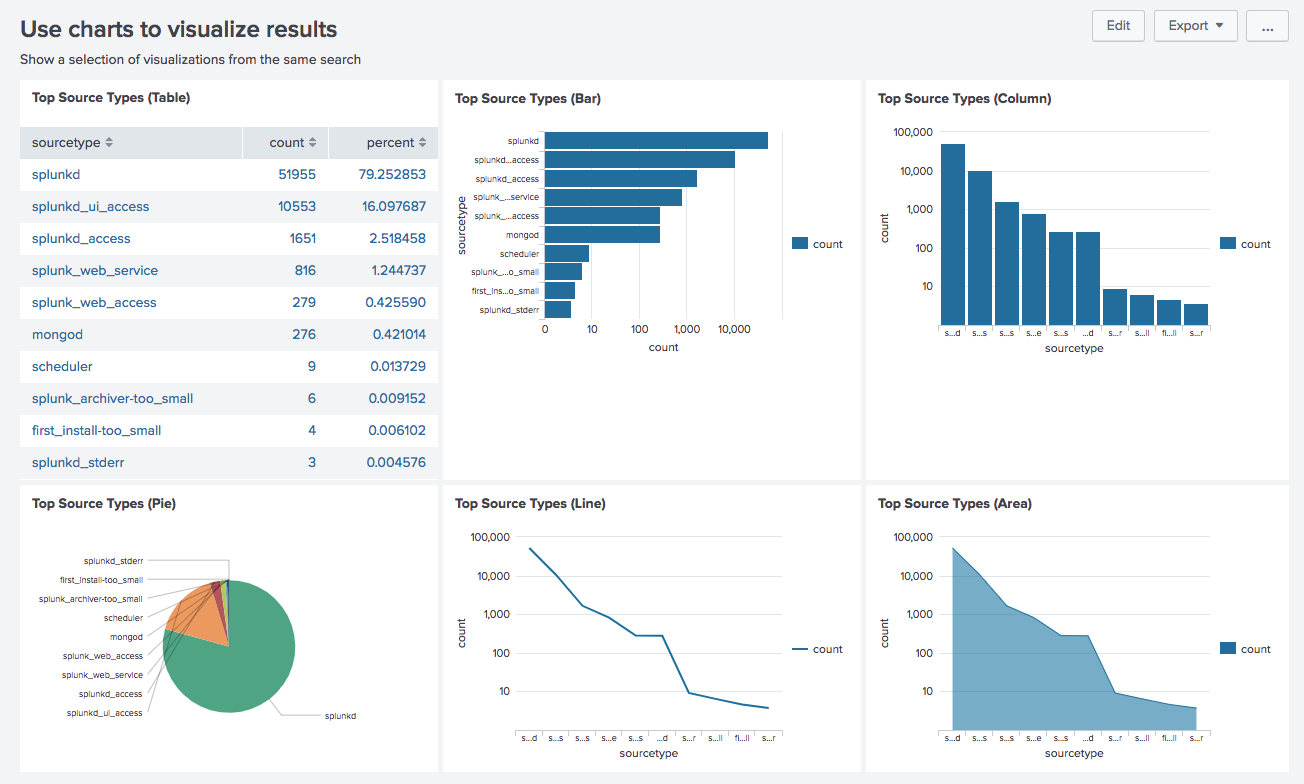This screenshot has height=784, width=1304.
Task: Open the Export dropdown
Action: point(1196,26)
